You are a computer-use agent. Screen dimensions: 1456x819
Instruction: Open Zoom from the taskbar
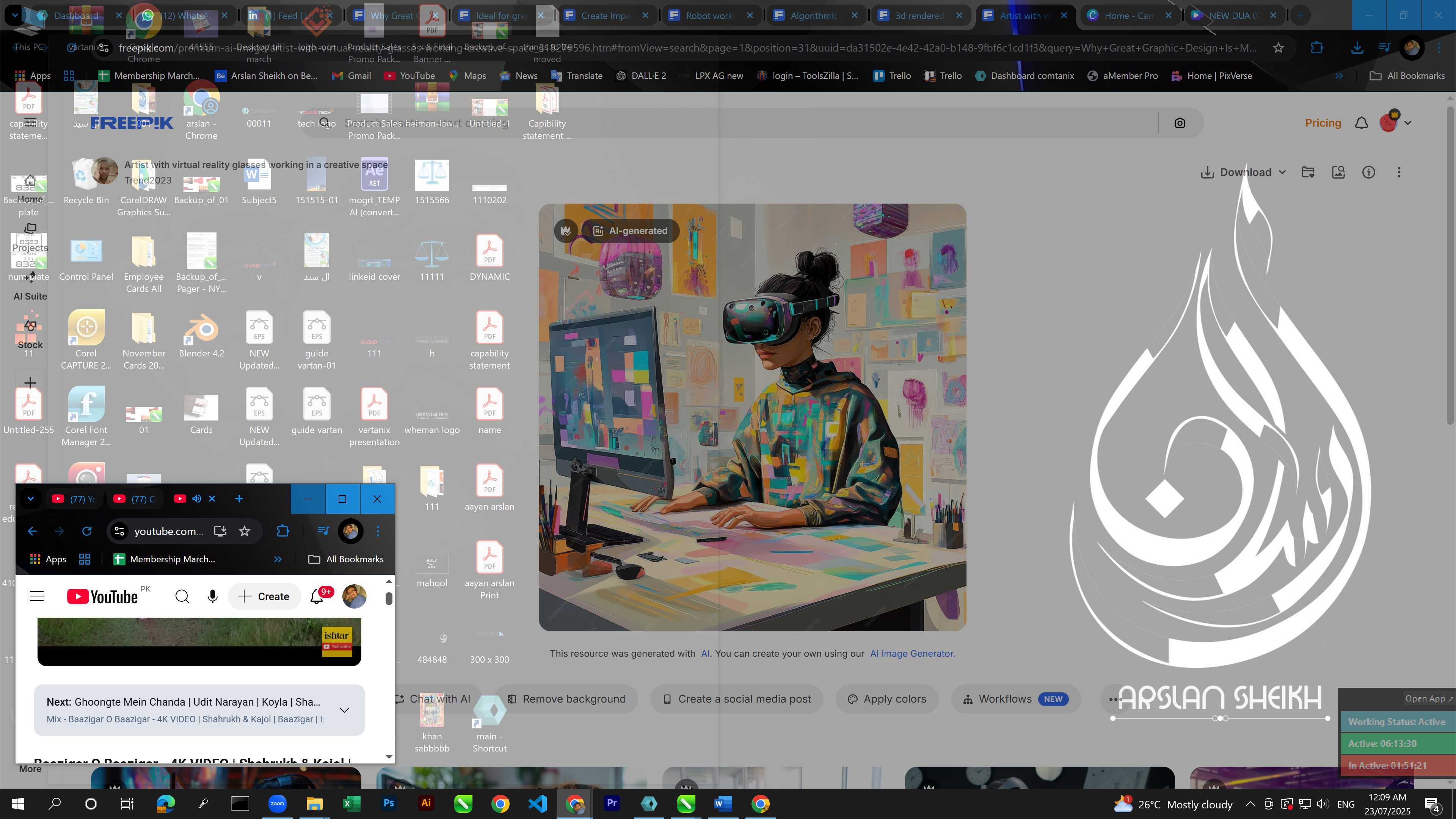[278, 803]
